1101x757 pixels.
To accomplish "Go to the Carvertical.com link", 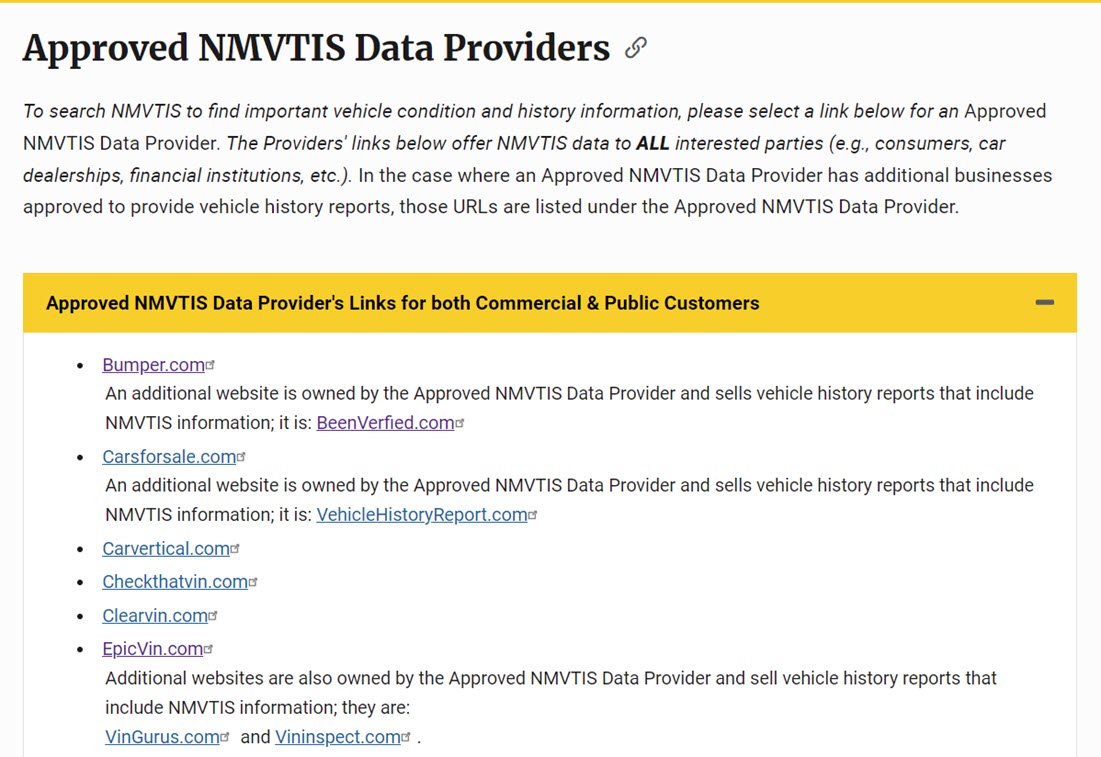I will 165,549.
